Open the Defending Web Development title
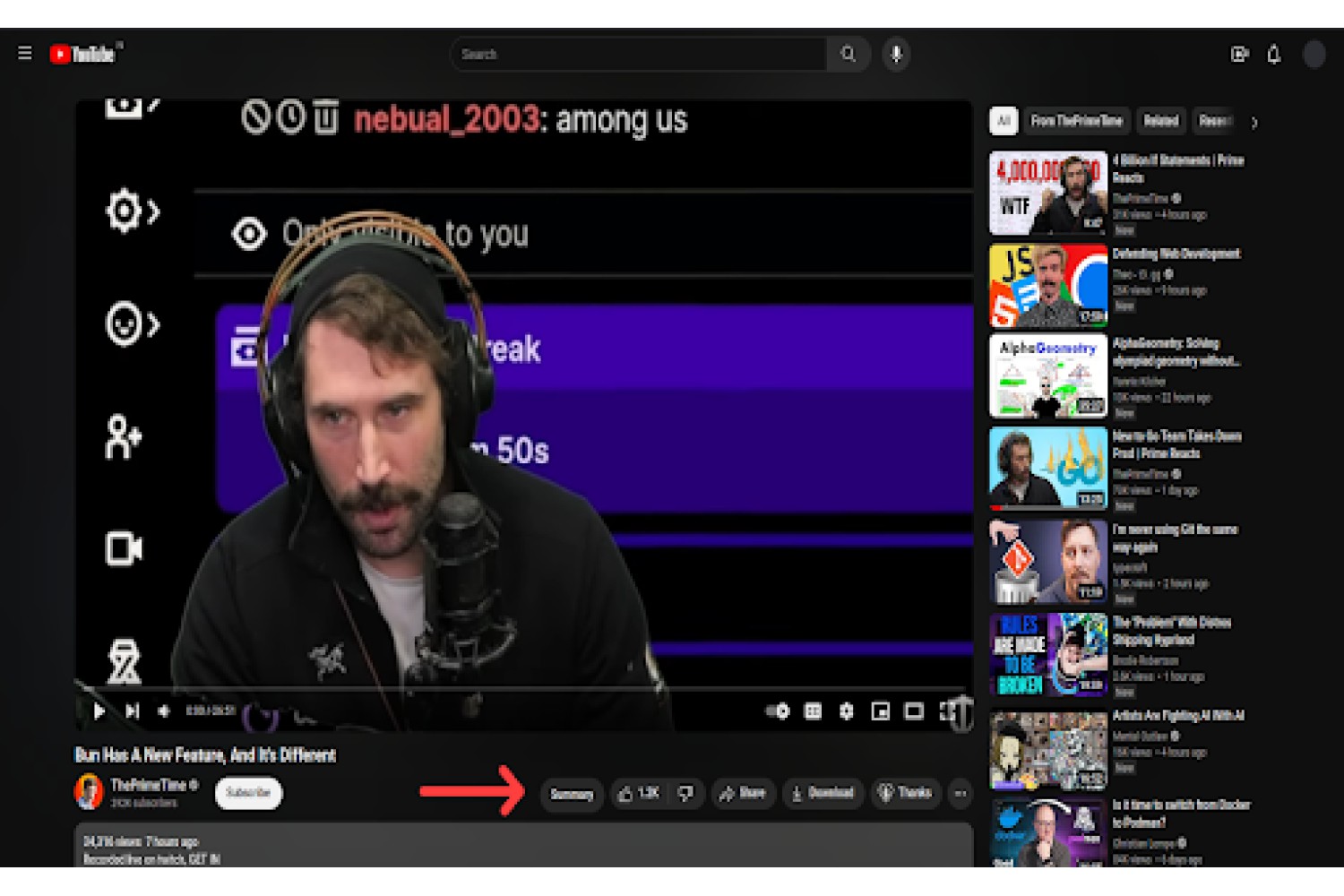This screenshot has width=1344, height=896. 1176,254
